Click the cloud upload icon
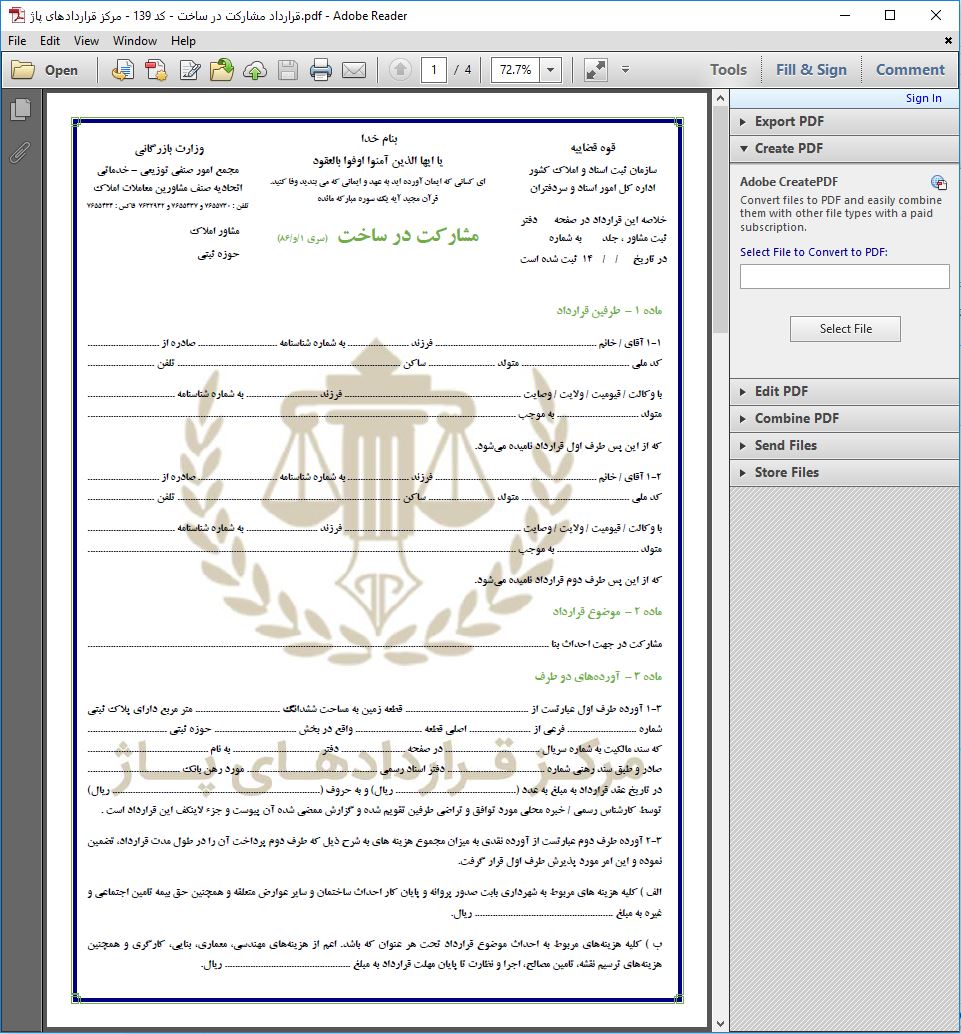Viewport: 961px width, 1034px height. pyautogui.click(x=255, y=70)
